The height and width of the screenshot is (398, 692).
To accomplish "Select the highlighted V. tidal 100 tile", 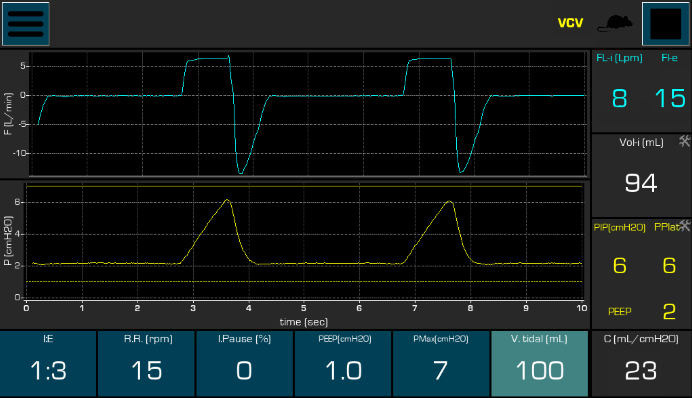I will (539, 364).
